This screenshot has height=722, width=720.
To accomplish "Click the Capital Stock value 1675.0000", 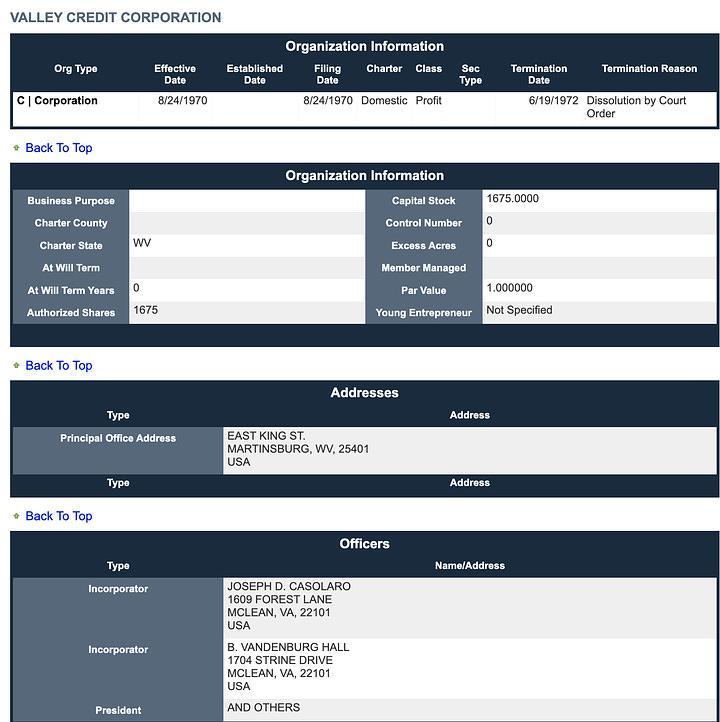I will [x=512, y=198].
